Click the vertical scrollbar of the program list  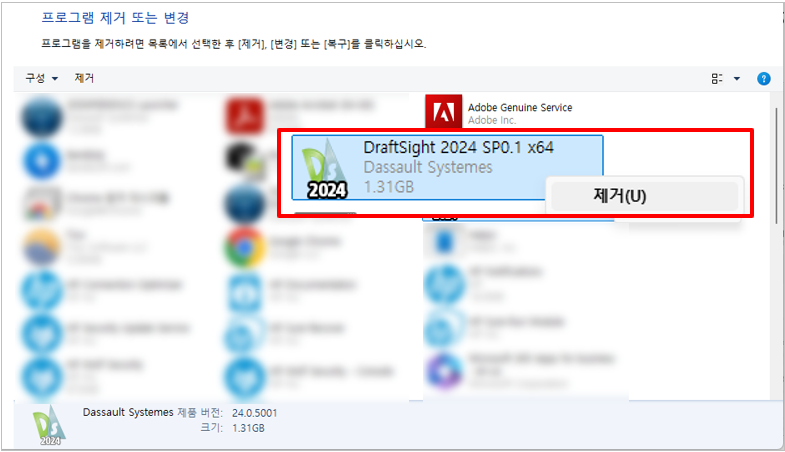(776, 165)
